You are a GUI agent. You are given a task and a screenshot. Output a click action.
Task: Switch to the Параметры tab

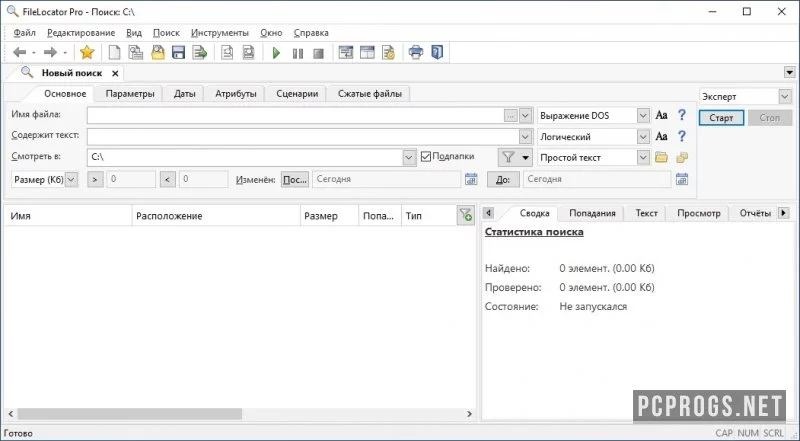point(130,93)
